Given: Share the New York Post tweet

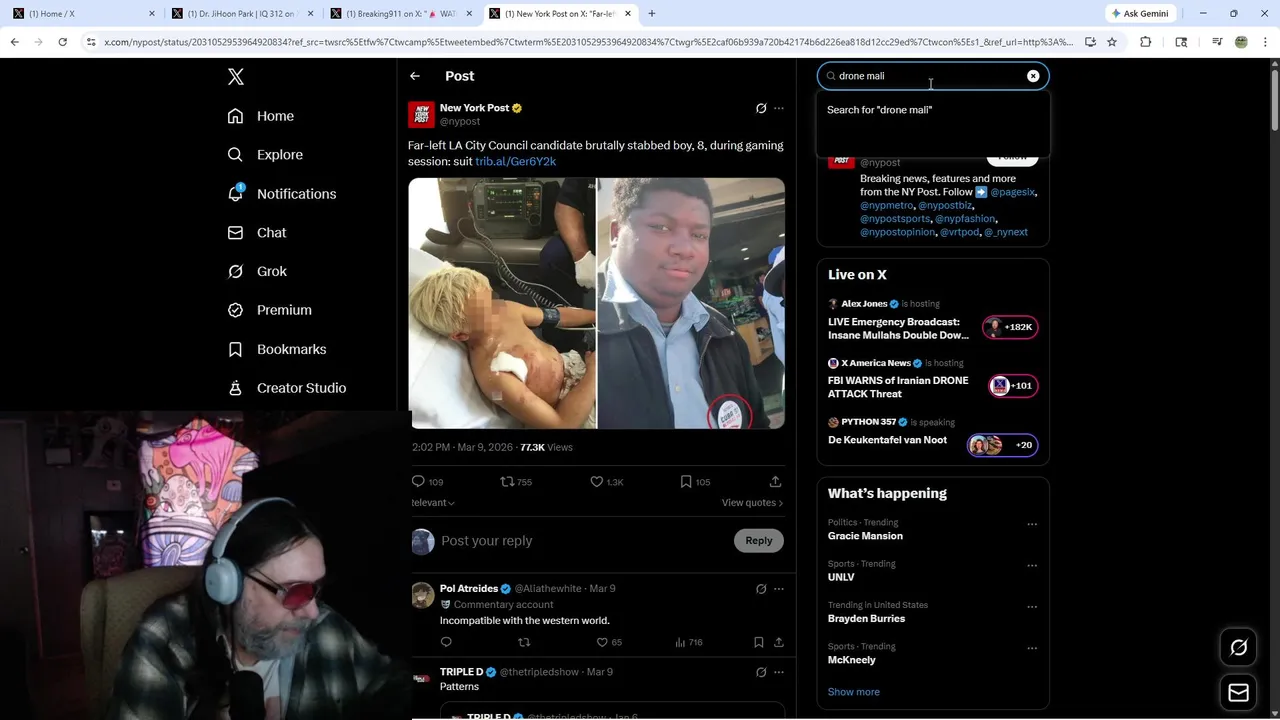Looking at the screenshot, I should pos(775,482).
